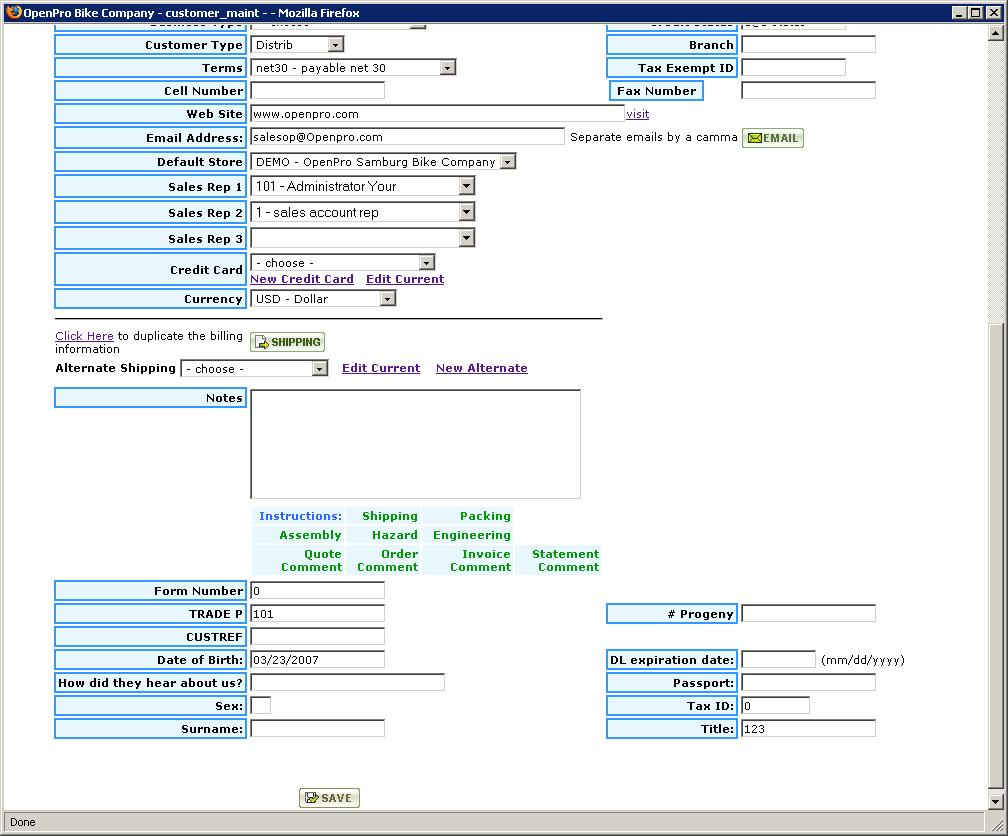
Task: Follow the visit link beside Web Site
Action: pyautogui.click(x=637, y=114)
